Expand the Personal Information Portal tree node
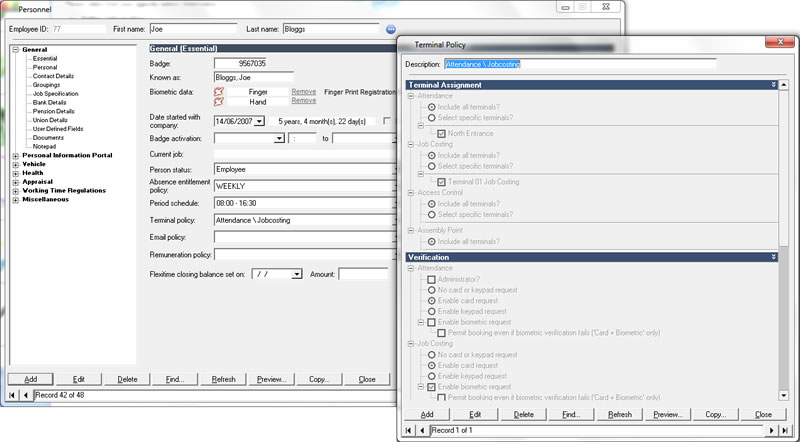800x442 pixels. pos(15,156)
